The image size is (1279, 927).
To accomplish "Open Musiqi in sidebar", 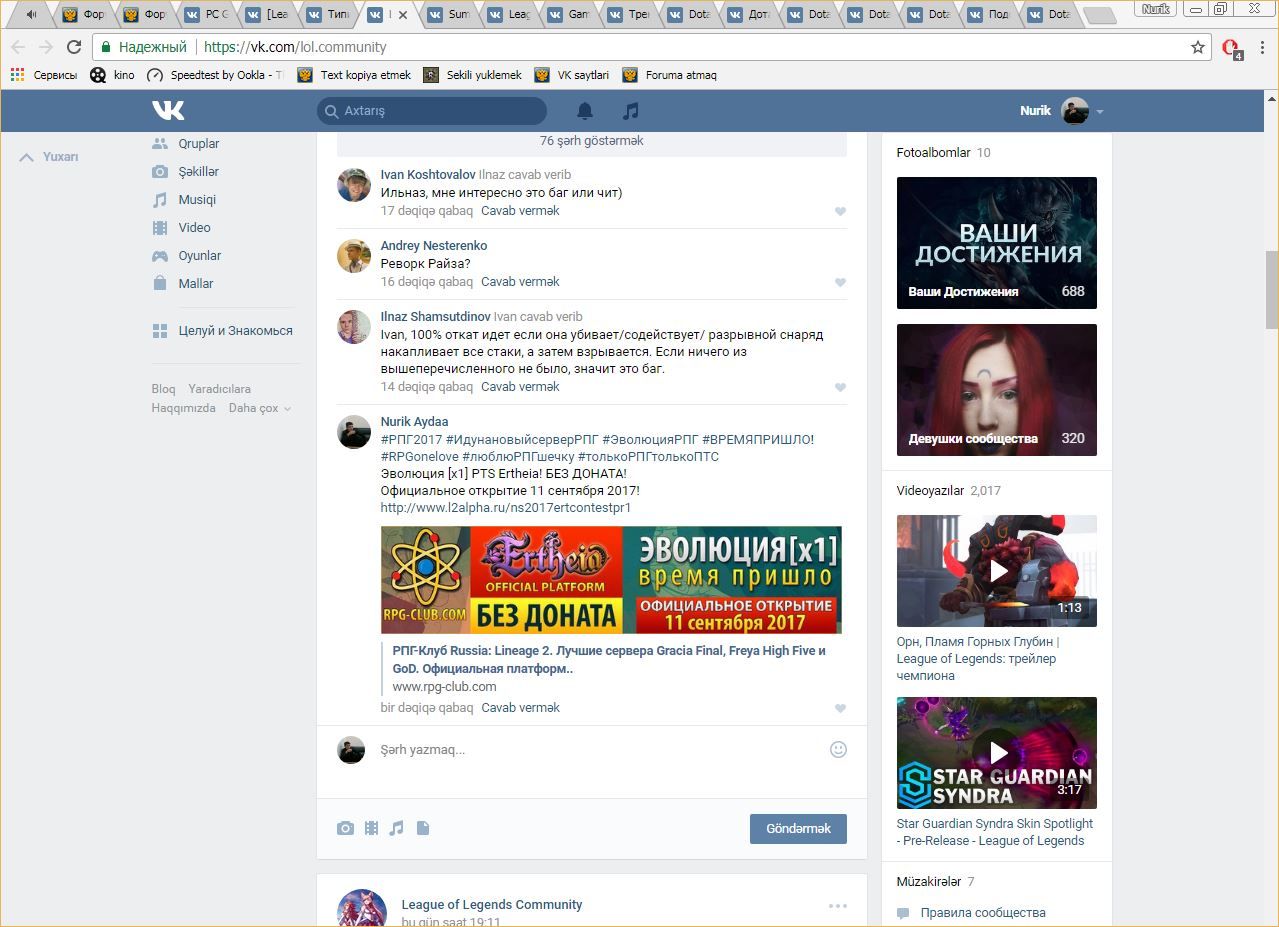I will 197,200.
